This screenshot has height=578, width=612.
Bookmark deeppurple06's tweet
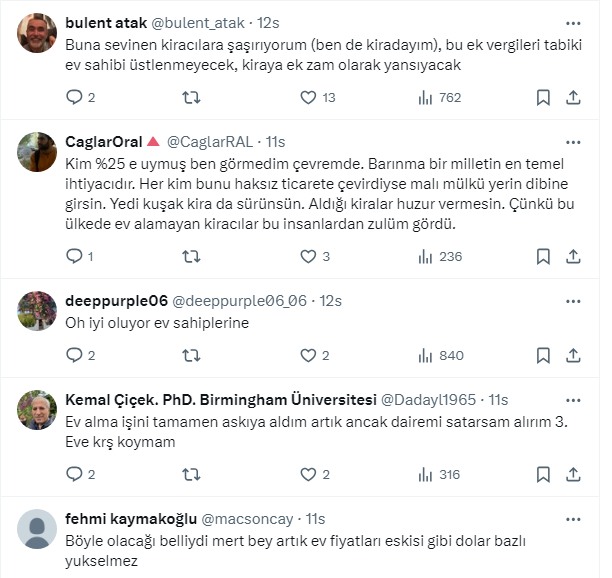543,355
